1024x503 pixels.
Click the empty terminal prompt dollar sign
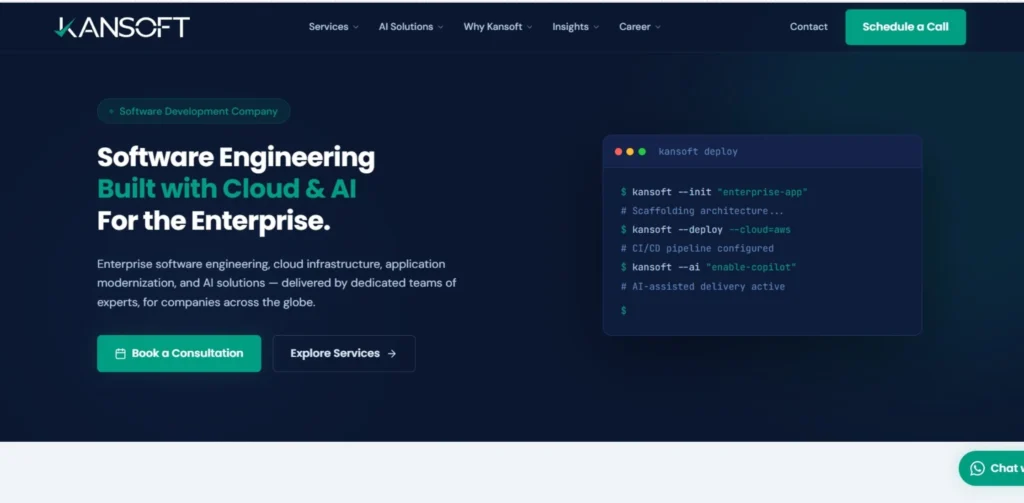pos(624,310)
